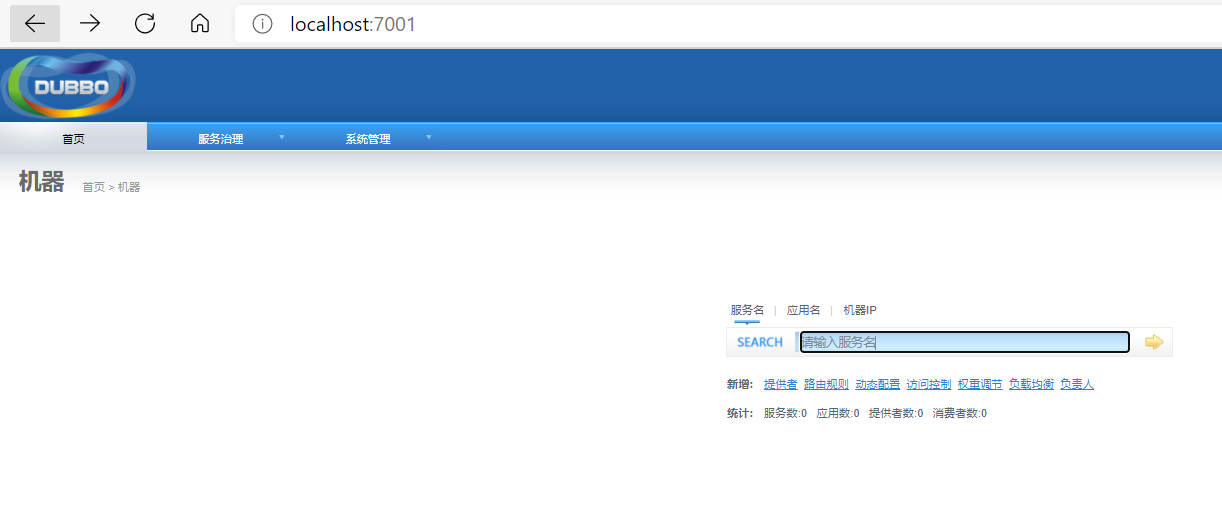Focus the localhost:7001 address bar
This screenshot has height=524, width=1222.
(x=728, y=24)
